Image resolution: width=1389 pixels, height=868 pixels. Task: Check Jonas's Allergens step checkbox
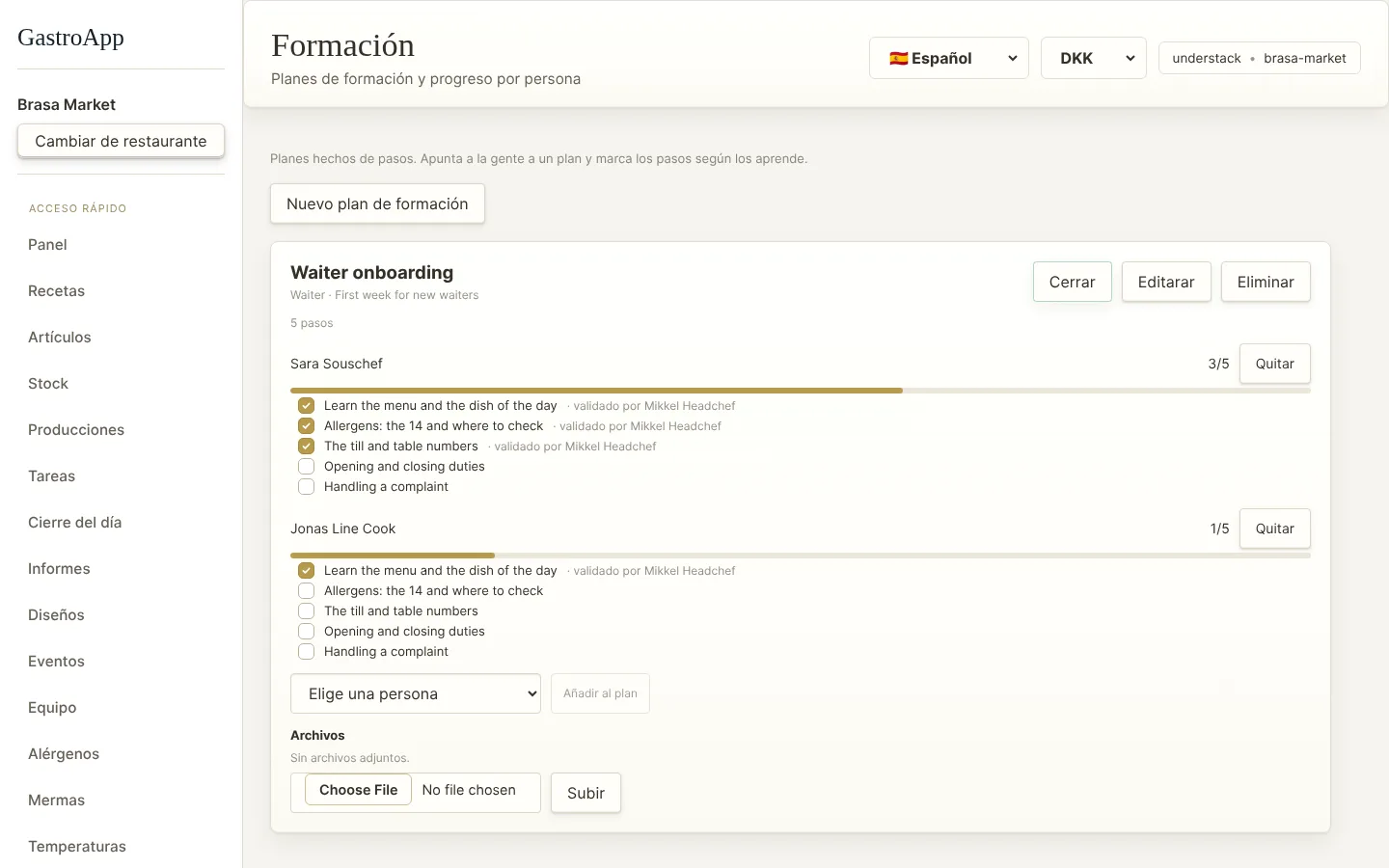pos(306,591)
